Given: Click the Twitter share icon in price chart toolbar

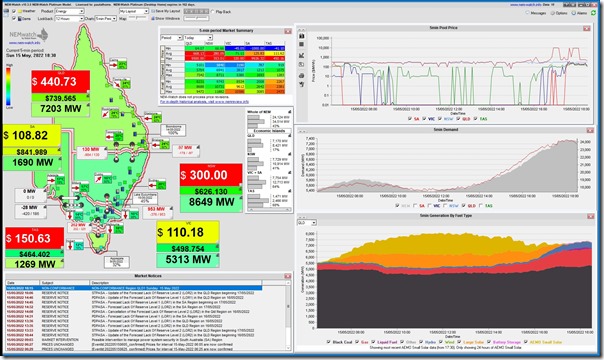Looking at the screenshot, I should tap(302, 84).
